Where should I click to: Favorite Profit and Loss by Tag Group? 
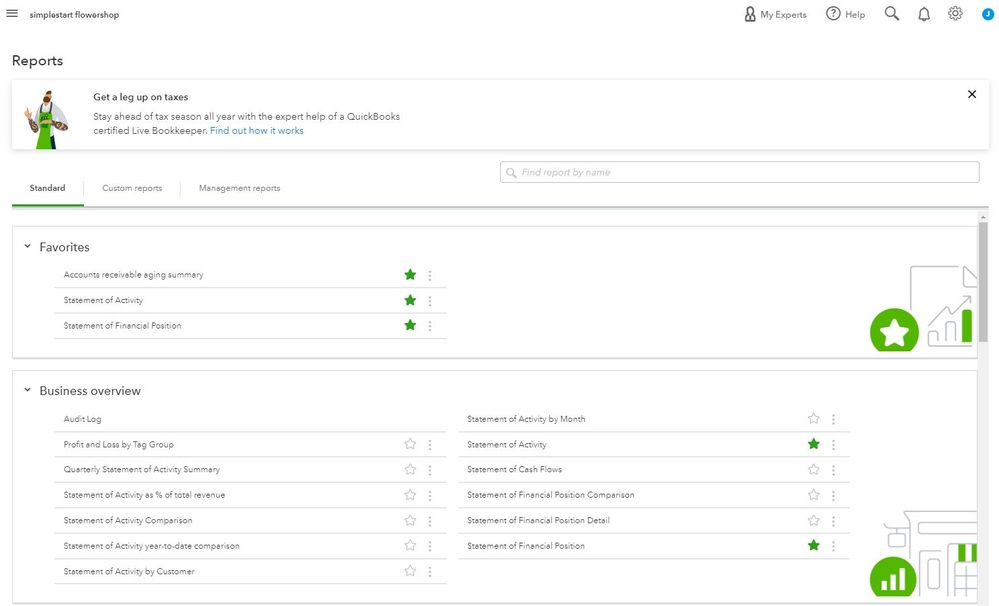coord(410,444)
